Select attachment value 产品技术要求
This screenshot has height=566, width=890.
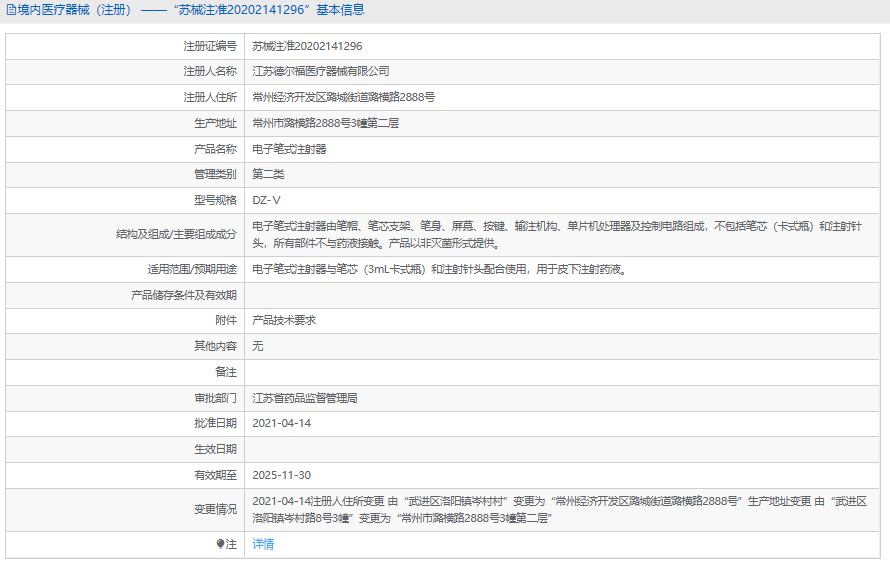(284, 320)
